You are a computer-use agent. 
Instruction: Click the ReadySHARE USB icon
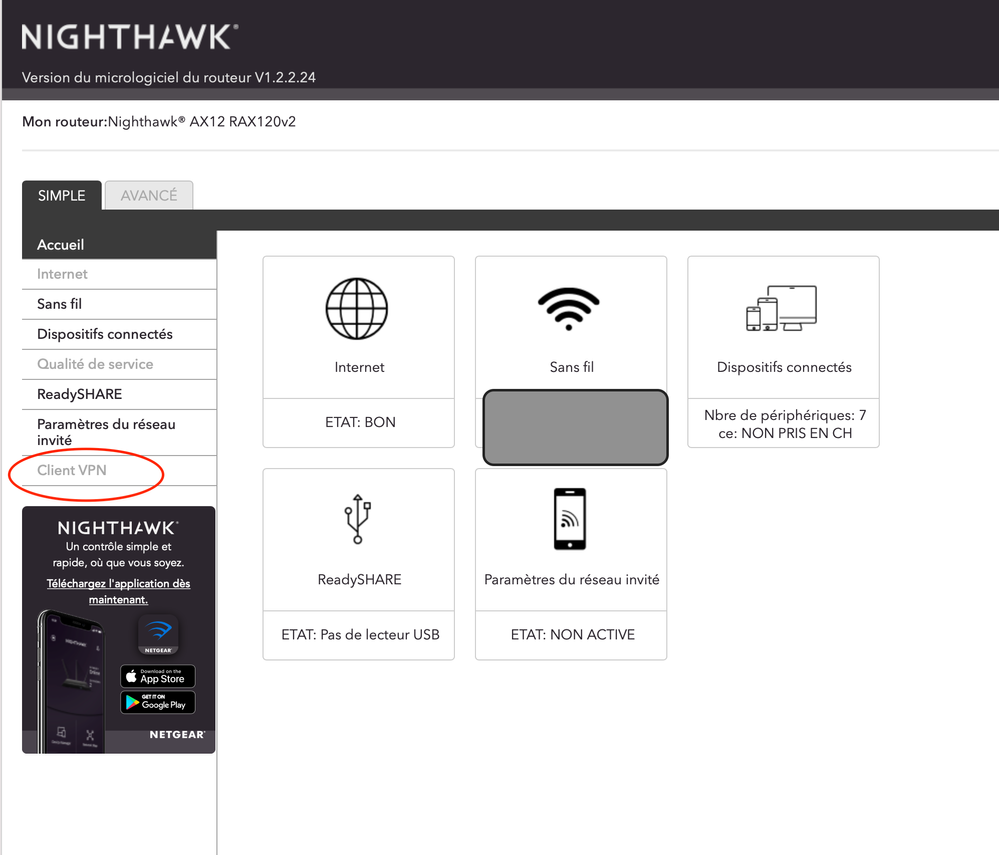tap(357, 519)
